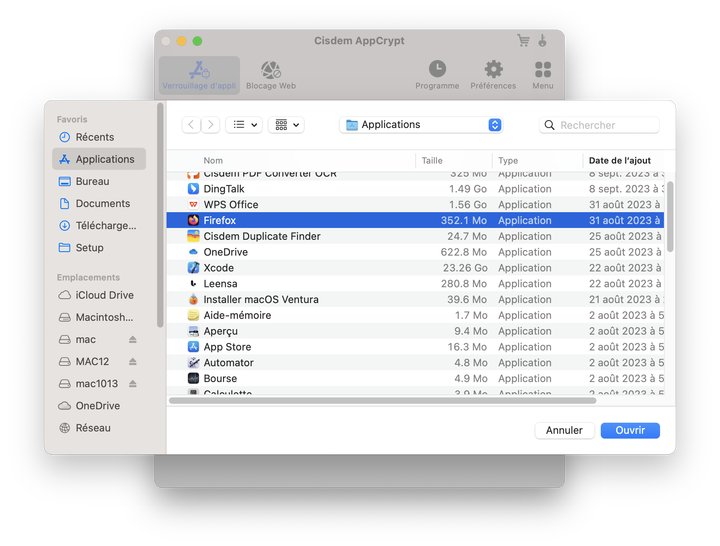Viewport: 720px width, 546px height.
Task: Click the key icon in AppCrypt title bar
Action: point(542,40)
